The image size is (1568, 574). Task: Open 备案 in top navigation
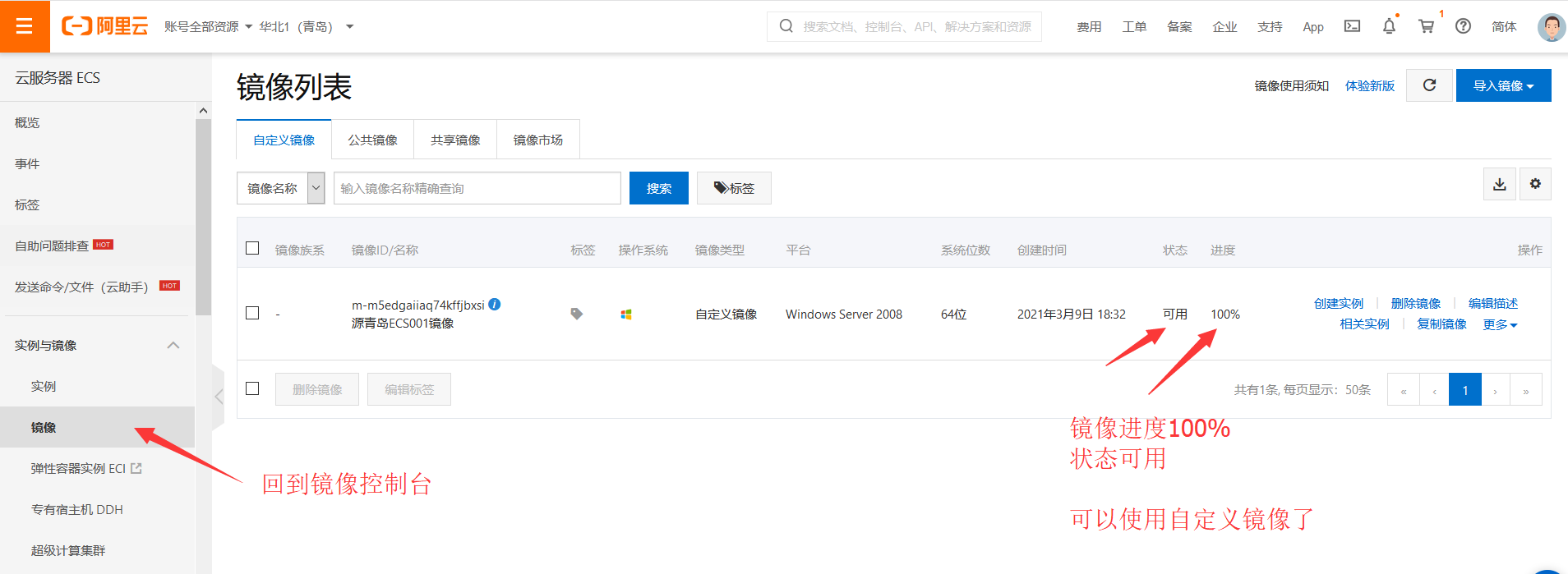pos(1179,27)
